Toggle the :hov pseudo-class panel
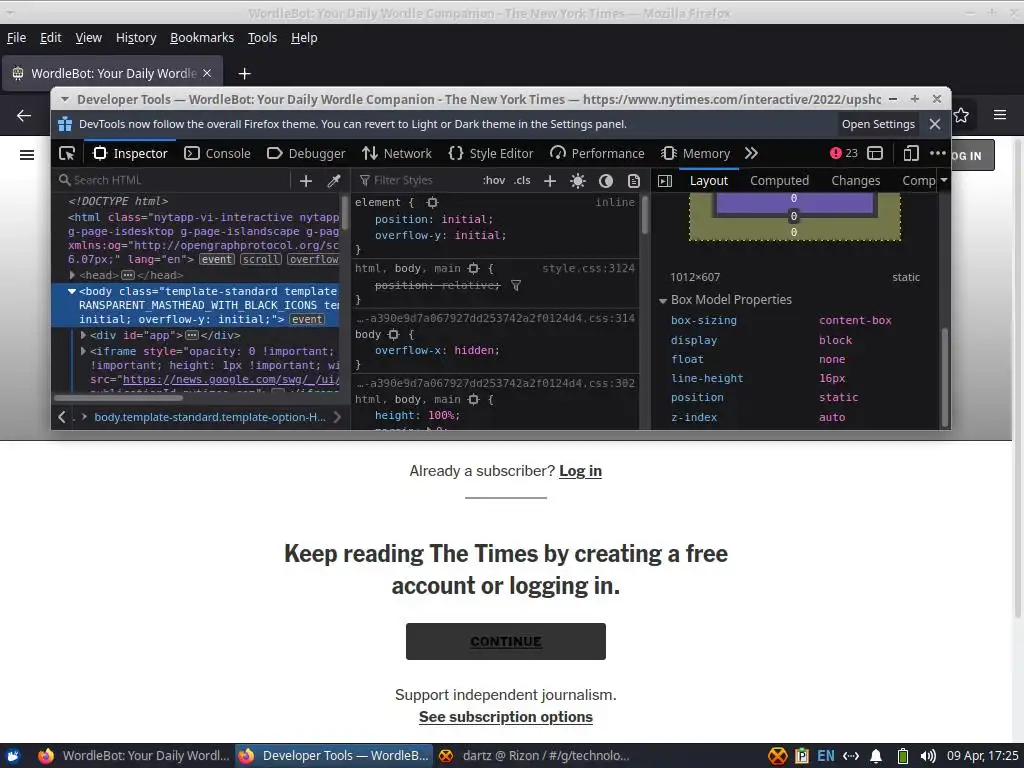 click(x=494, y=180)
